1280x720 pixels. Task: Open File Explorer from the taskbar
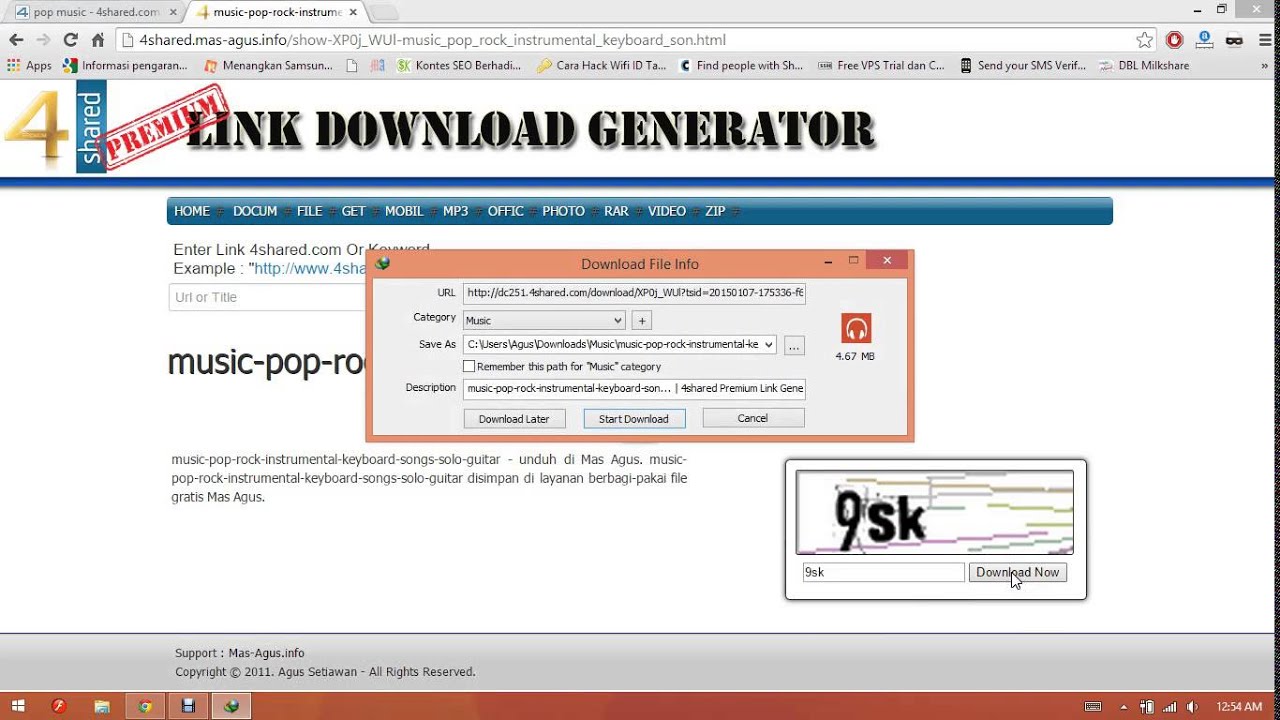[x=102, y=706]
